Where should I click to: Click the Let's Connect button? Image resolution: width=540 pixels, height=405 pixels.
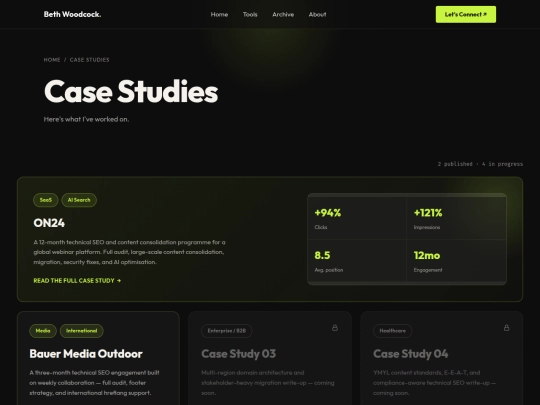tap(466, 14)
